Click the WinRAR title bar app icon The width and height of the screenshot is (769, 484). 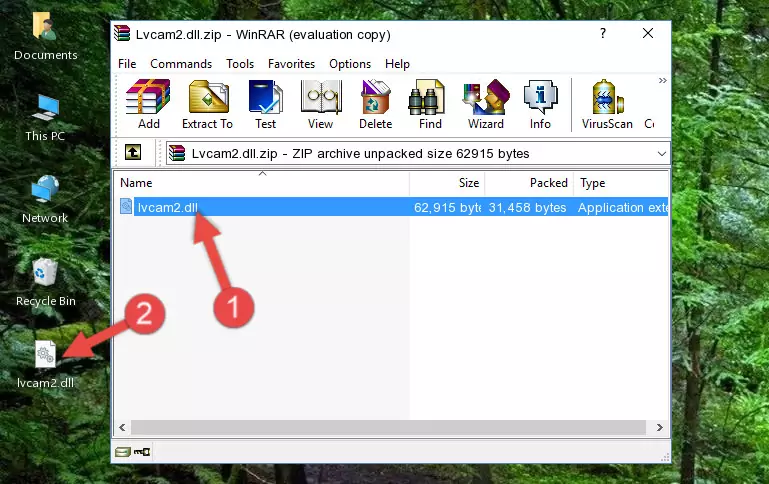pyautogui.click(x=122, y=33)
